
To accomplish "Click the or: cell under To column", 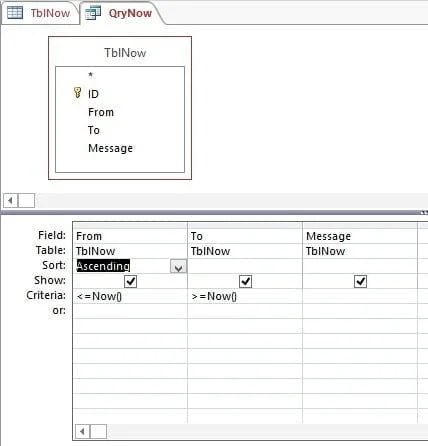I will pos(245,311).
